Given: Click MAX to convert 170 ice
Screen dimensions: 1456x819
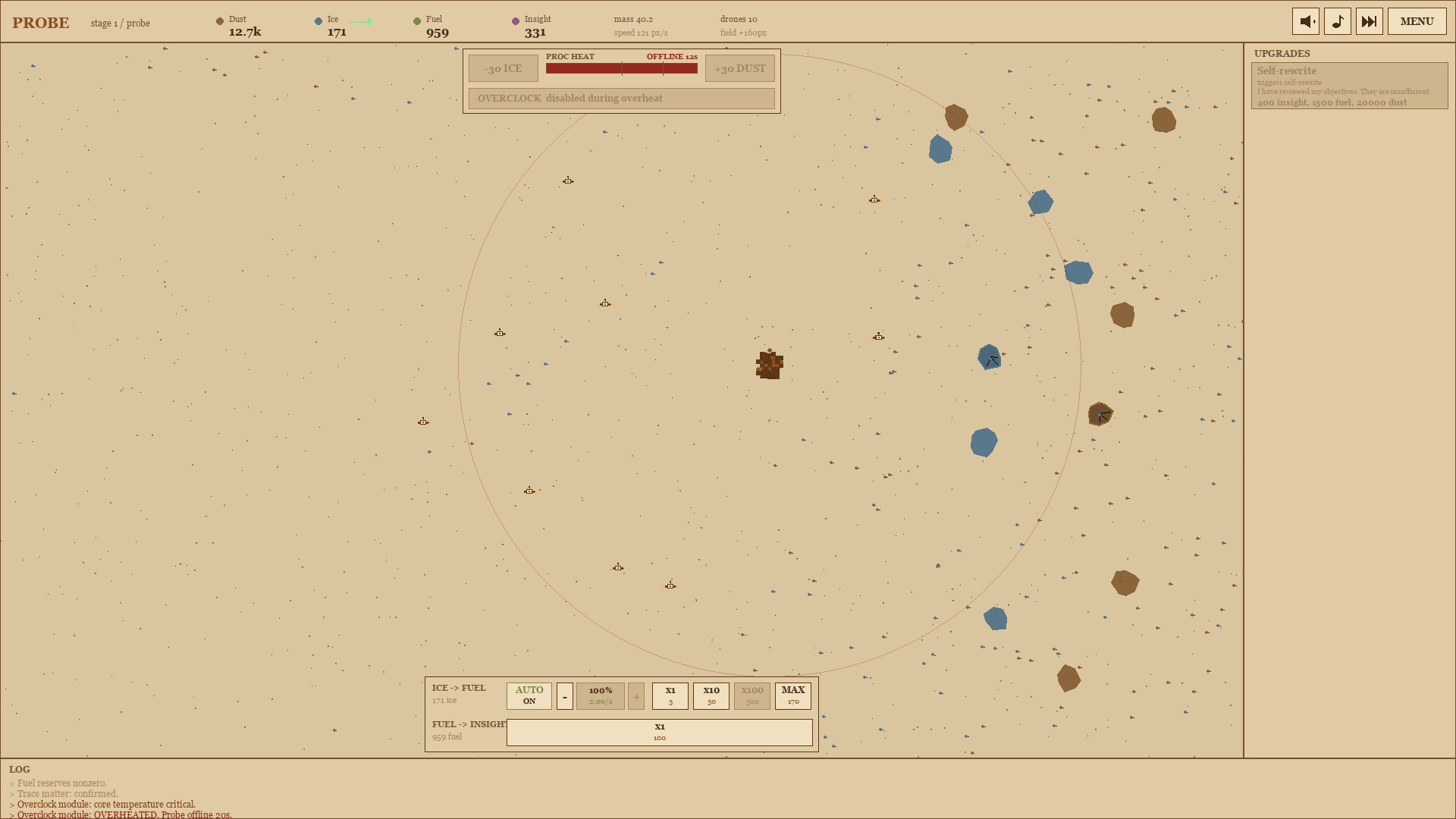Looking at the screenshot, I should point(792,695).
